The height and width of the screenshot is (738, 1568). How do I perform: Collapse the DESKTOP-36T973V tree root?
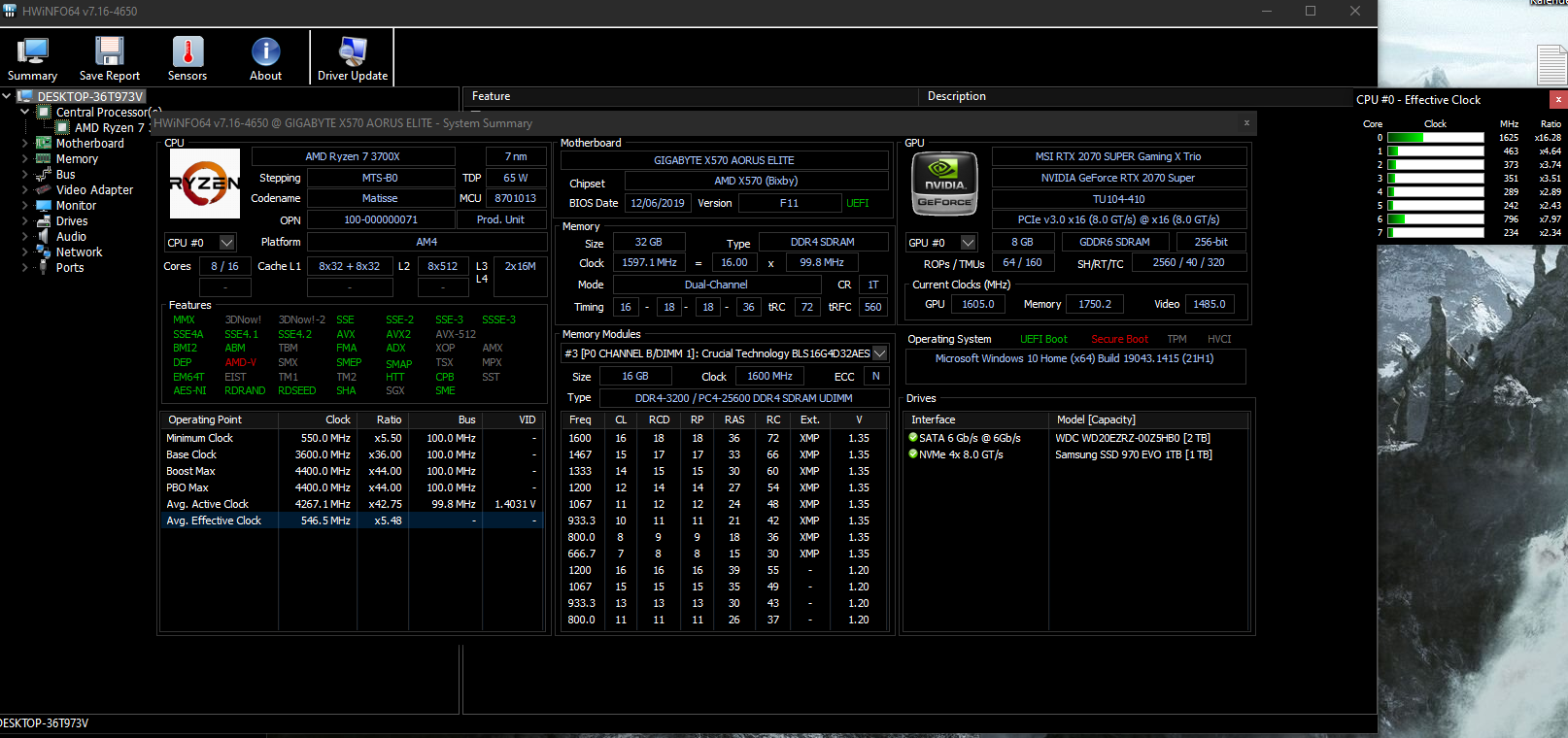point(7,96)
